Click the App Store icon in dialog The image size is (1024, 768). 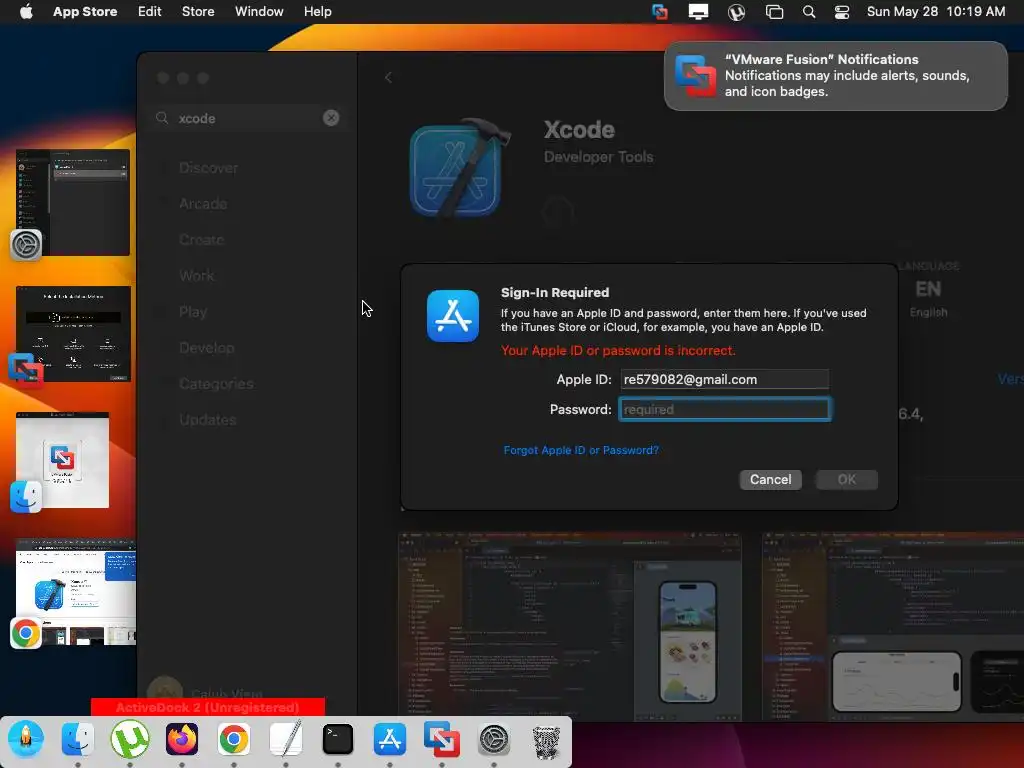pyautogui.click(x=453, y=316)
